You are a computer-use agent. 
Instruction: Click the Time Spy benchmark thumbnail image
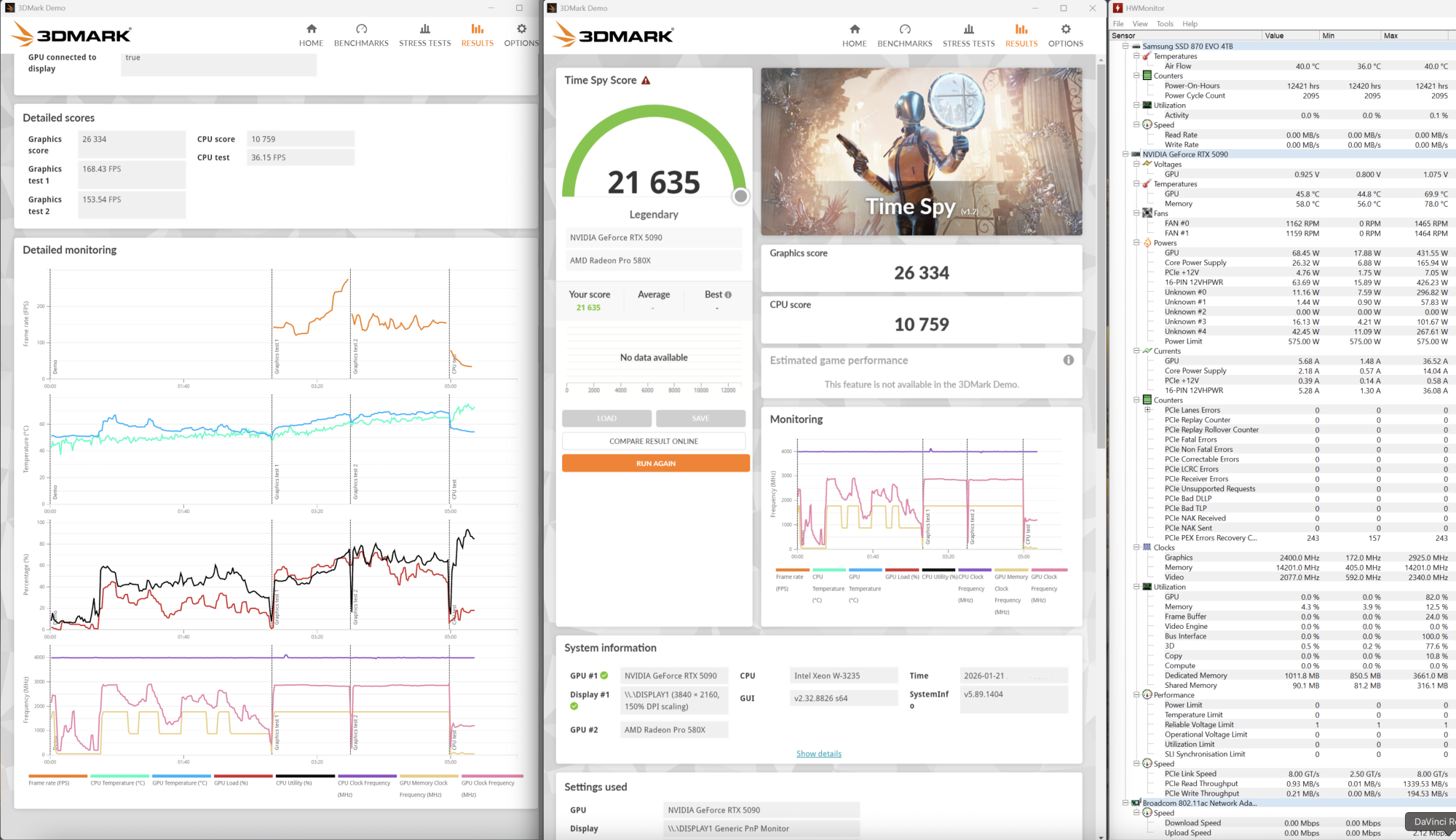[921, 151]
